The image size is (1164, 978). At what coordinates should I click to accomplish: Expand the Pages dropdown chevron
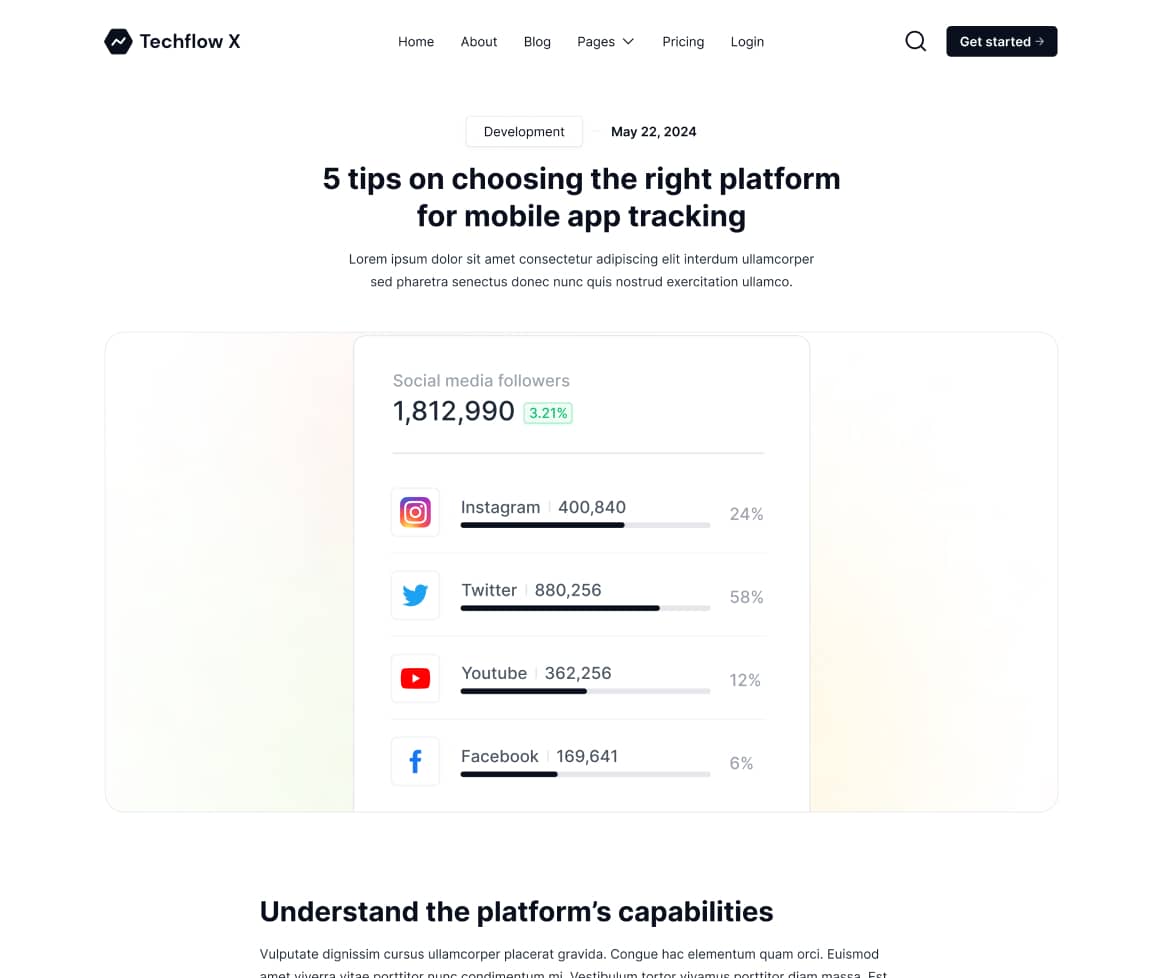(x=630, y=42)
